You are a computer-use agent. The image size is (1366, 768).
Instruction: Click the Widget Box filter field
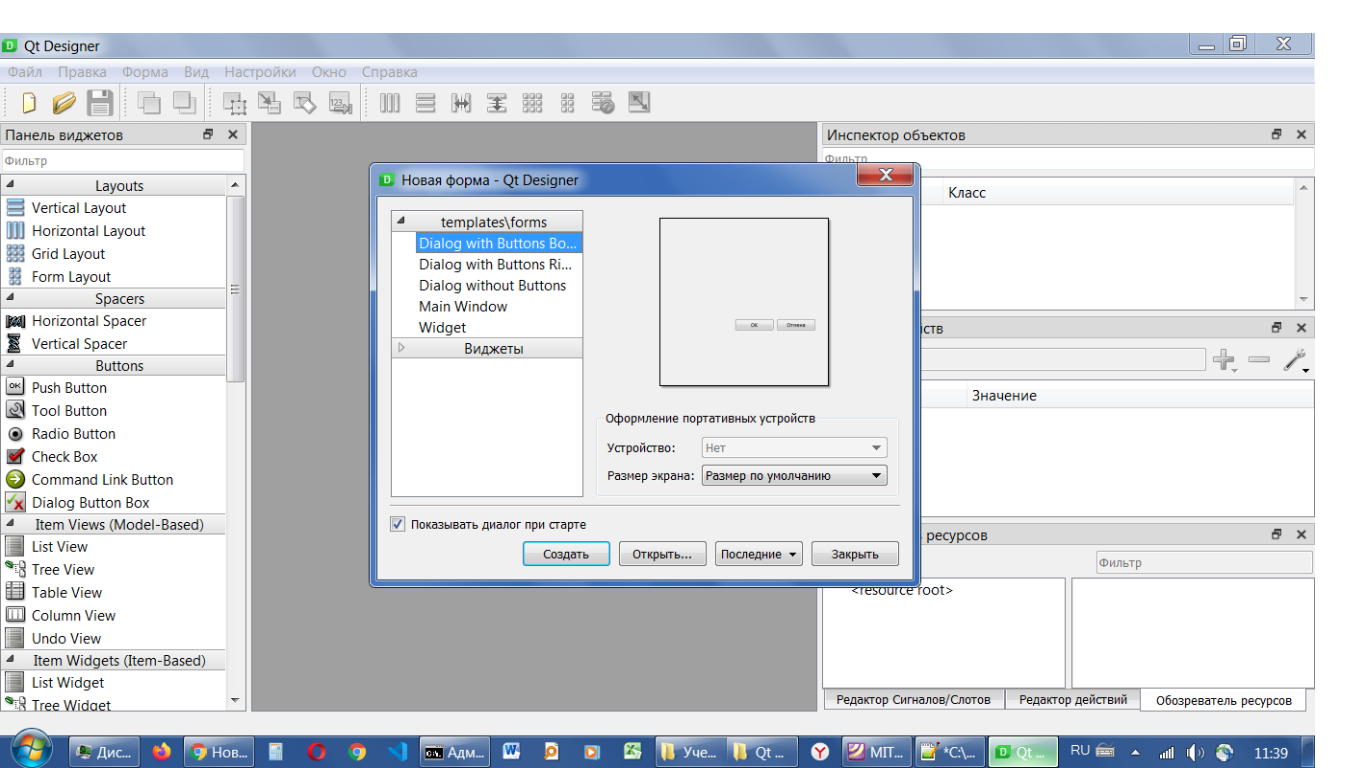[122, 160]
